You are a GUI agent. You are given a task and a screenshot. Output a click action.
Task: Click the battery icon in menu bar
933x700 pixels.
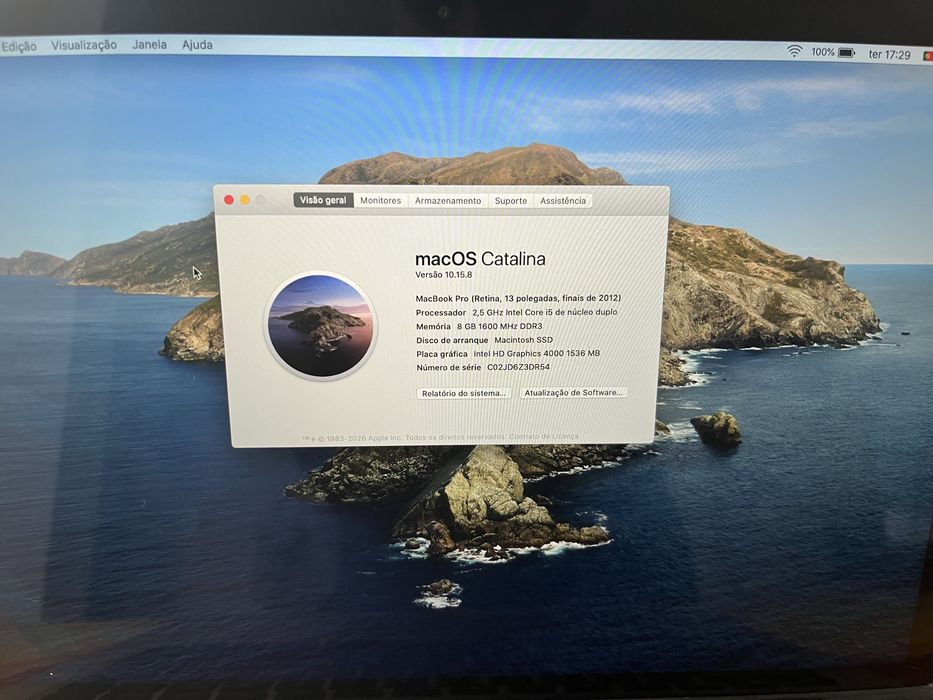[x=847, y=53]
